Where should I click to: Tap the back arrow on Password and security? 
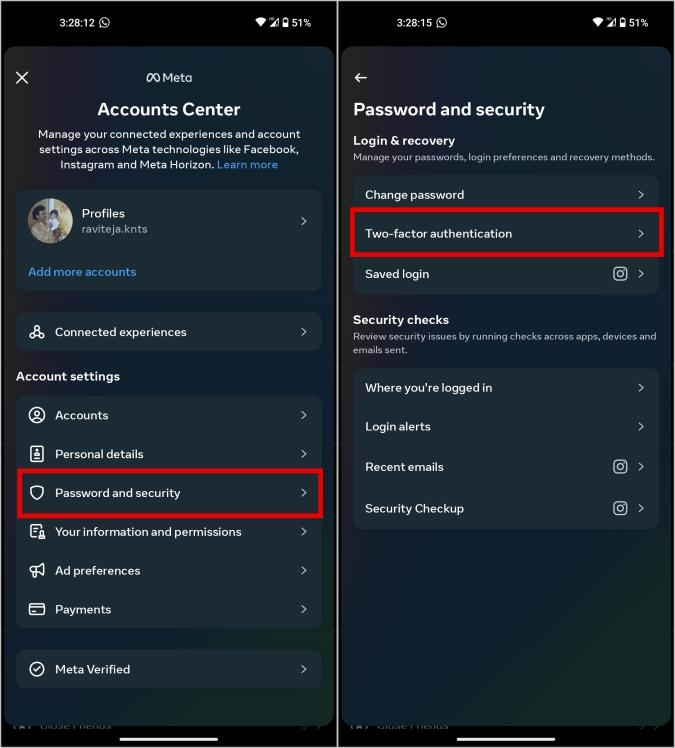click(361, 78)
